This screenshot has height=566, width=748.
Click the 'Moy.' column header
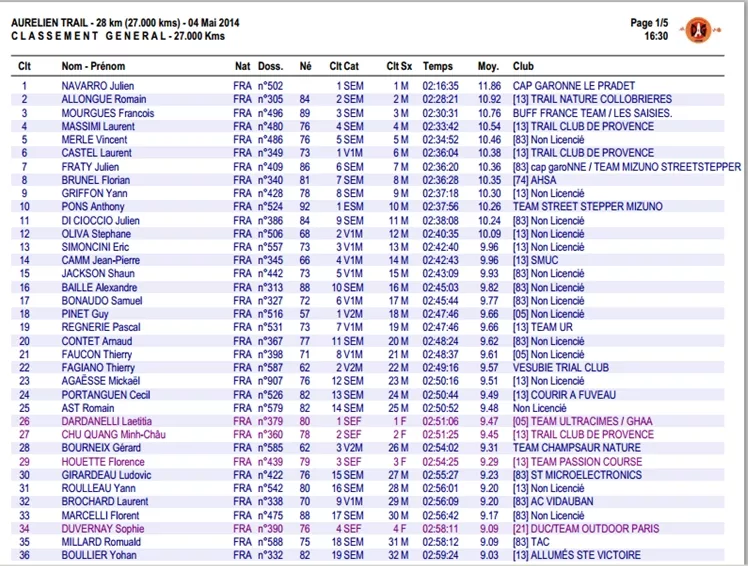click(x=488, y=66)
